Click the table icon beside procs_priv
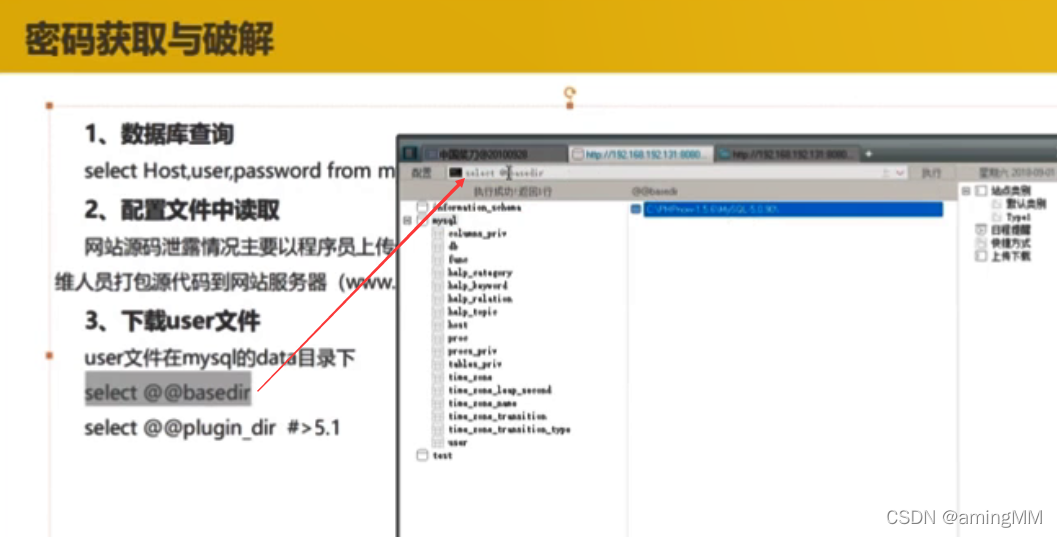 pos(438,351)
